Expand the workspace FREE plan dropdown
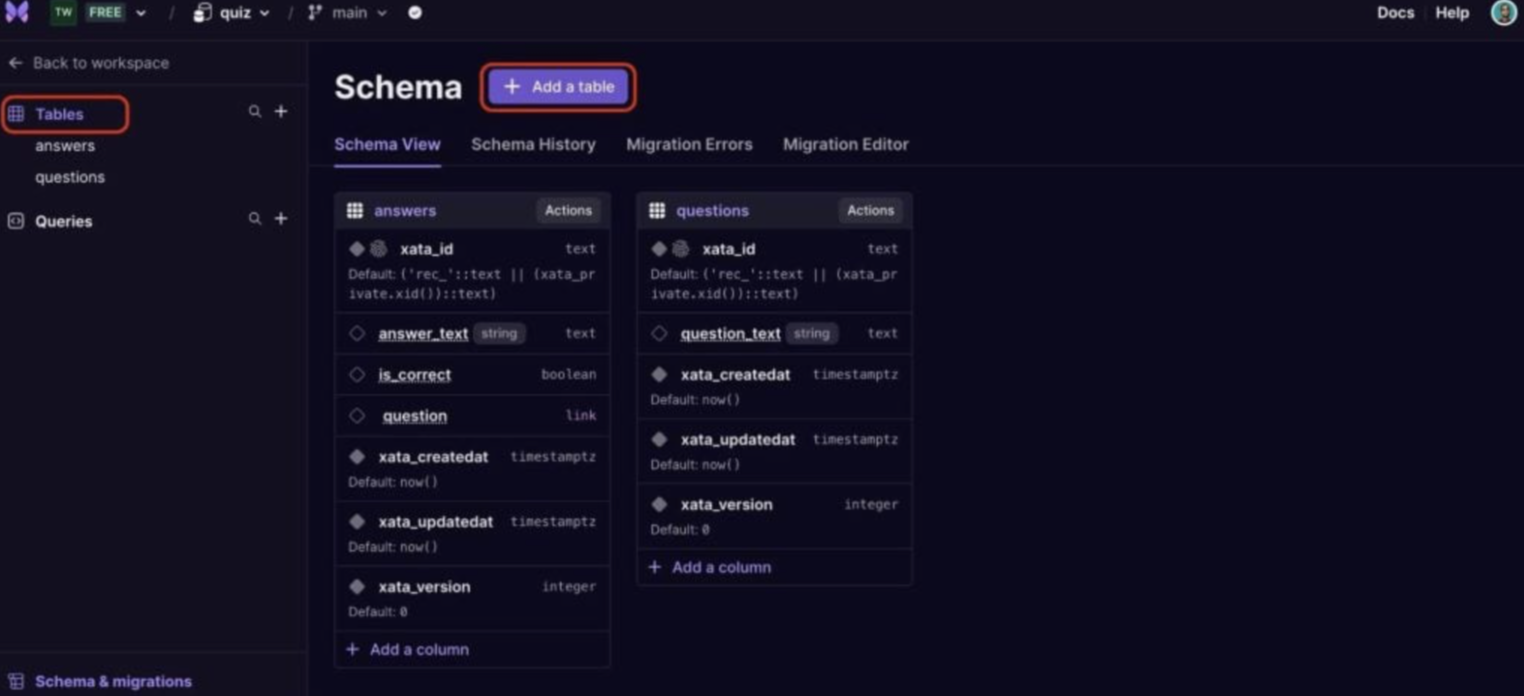The height and width of the screenshot is (696, 1524). click(140, 13)
